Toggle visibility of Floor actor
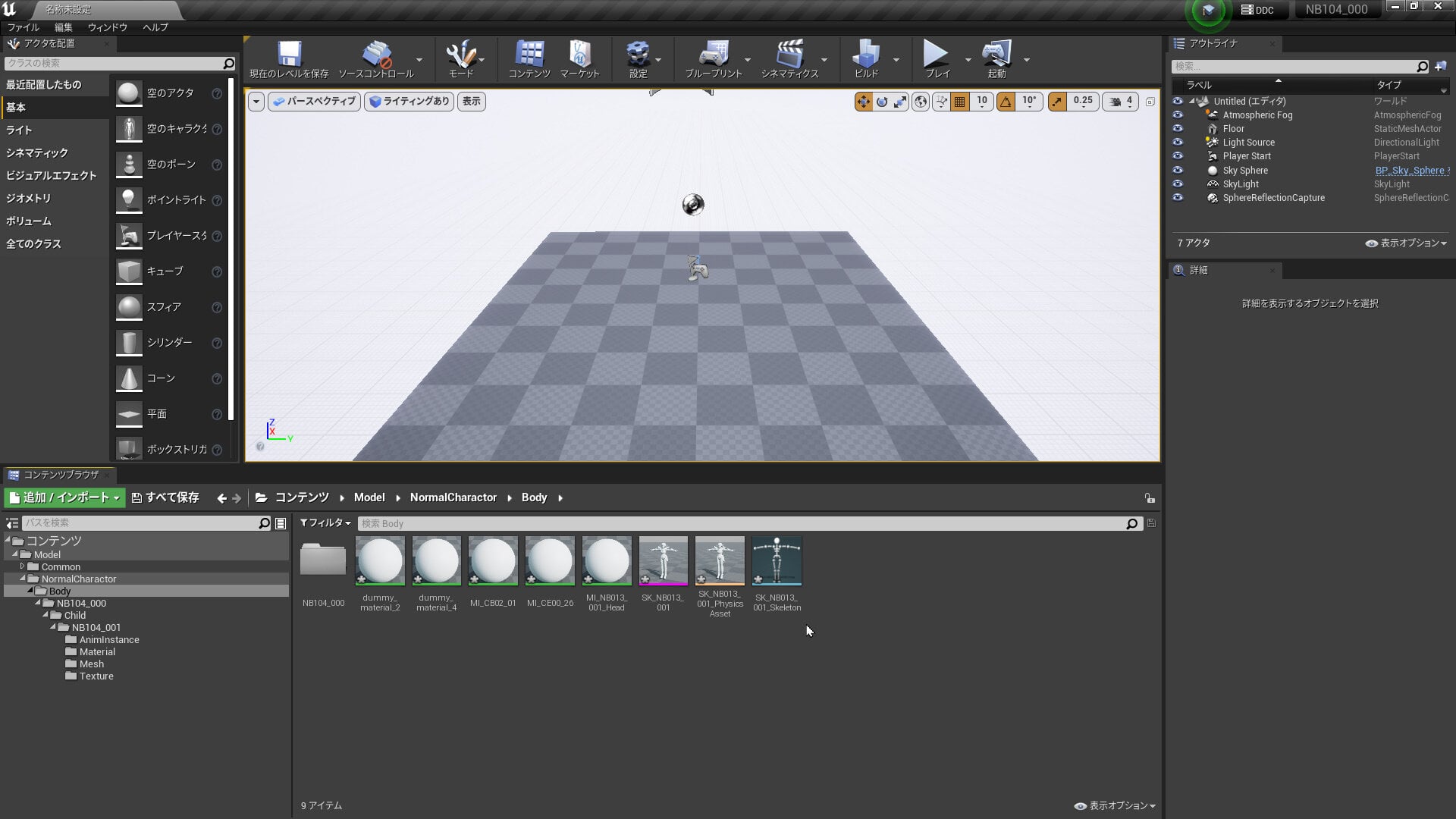Viewport: 1456px width, 819px height. 1178,129
